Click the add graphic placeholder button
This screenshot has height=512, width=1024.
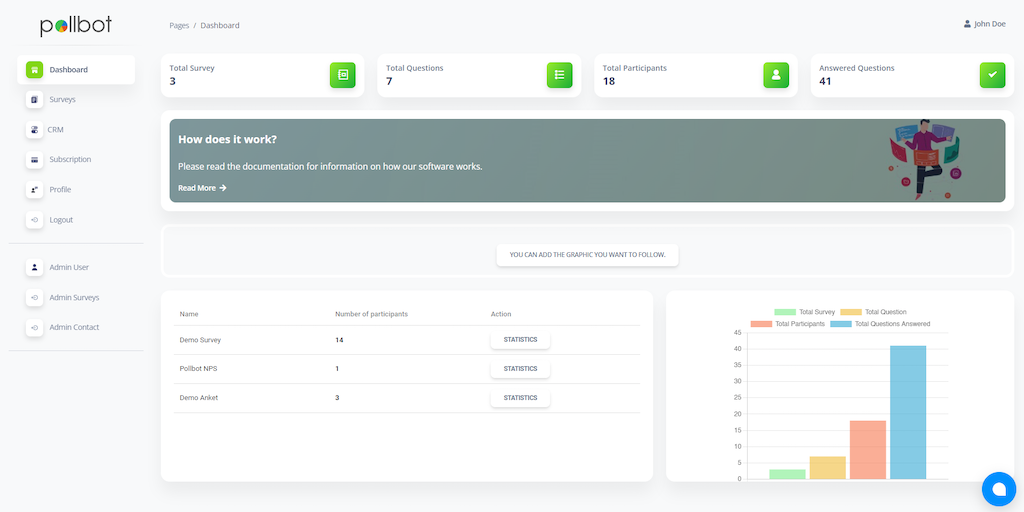[x=587, y=255]
